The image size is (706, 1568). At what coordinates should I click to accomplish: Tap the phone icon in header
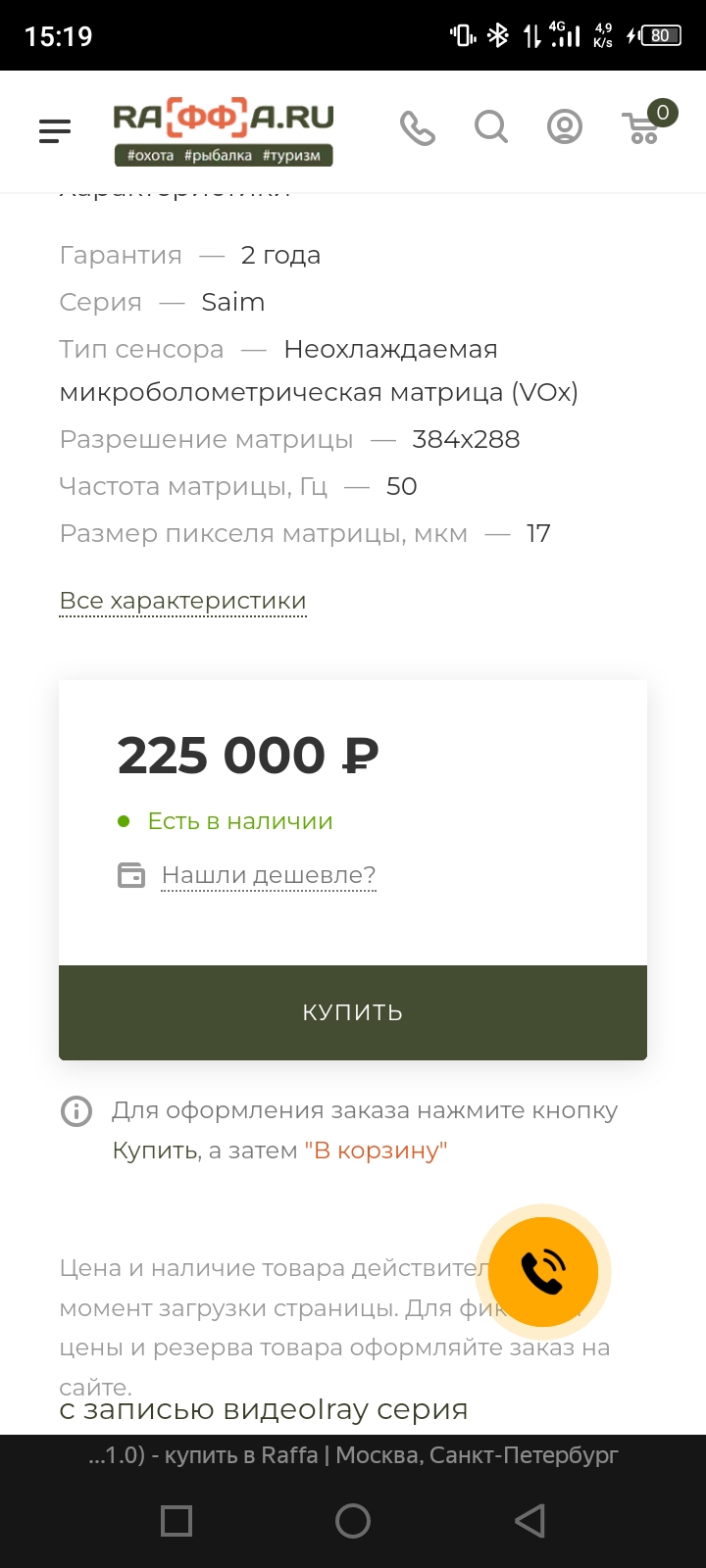coord(418,127)
